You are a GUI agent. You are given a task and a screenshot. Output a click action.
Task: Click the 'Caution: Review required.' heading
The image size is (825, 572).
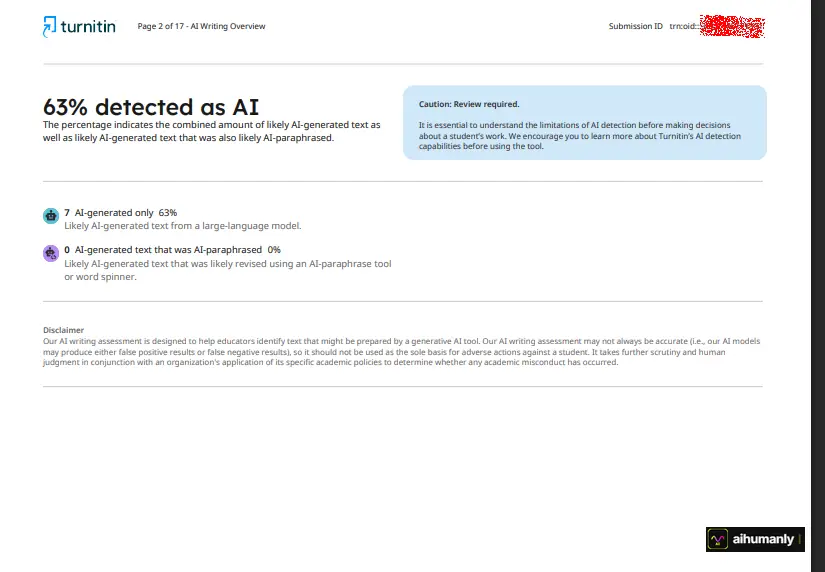point(469,104)
